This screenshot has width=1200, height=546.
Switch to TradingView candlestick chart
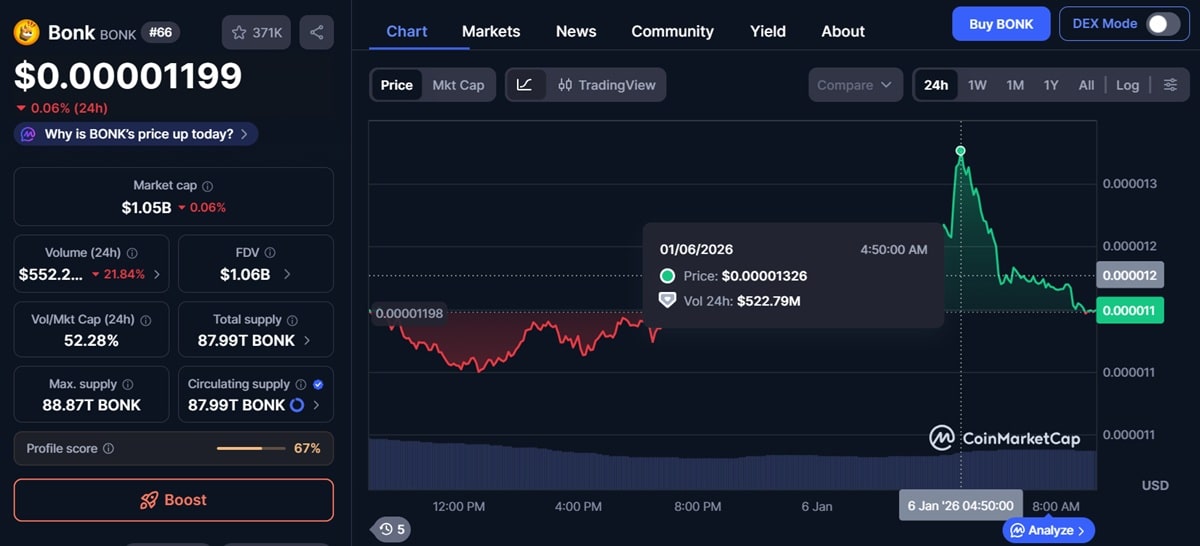tap(606, 85)
